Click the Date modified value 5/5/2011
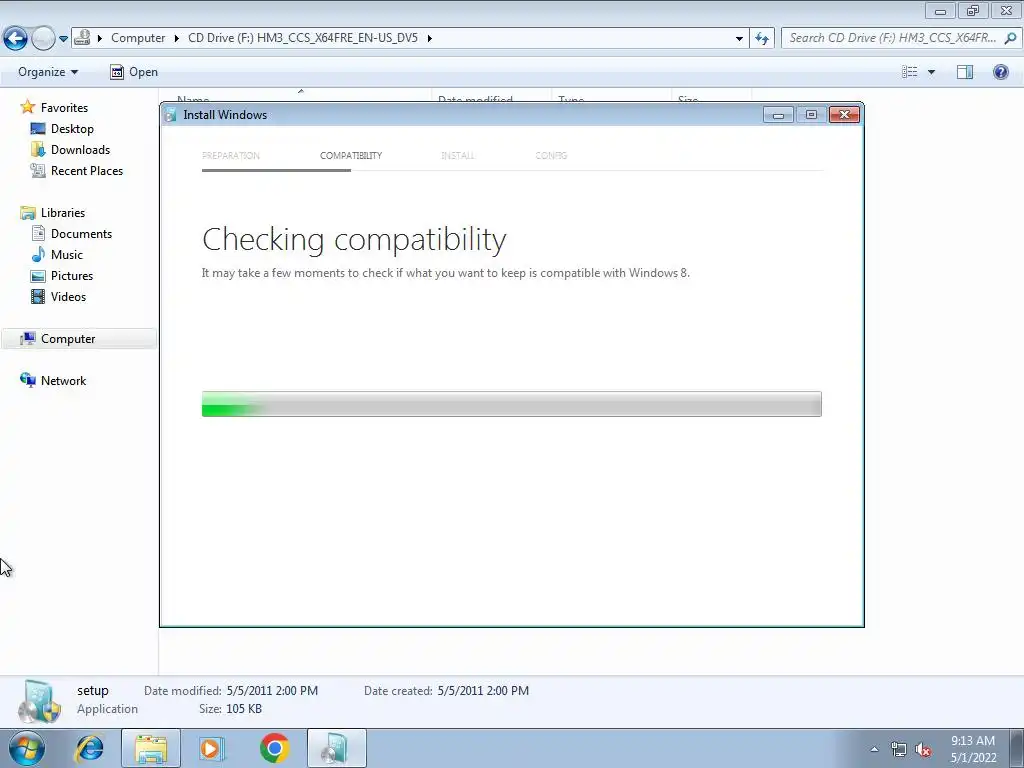This screenshot has width=1024, height=768. pyautogui.click(x=272, y=691)
